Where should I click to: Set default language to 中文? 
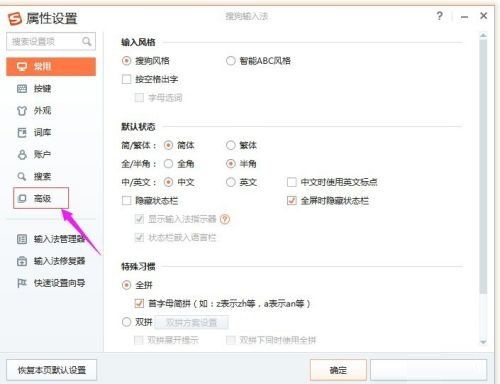[168, 182]
